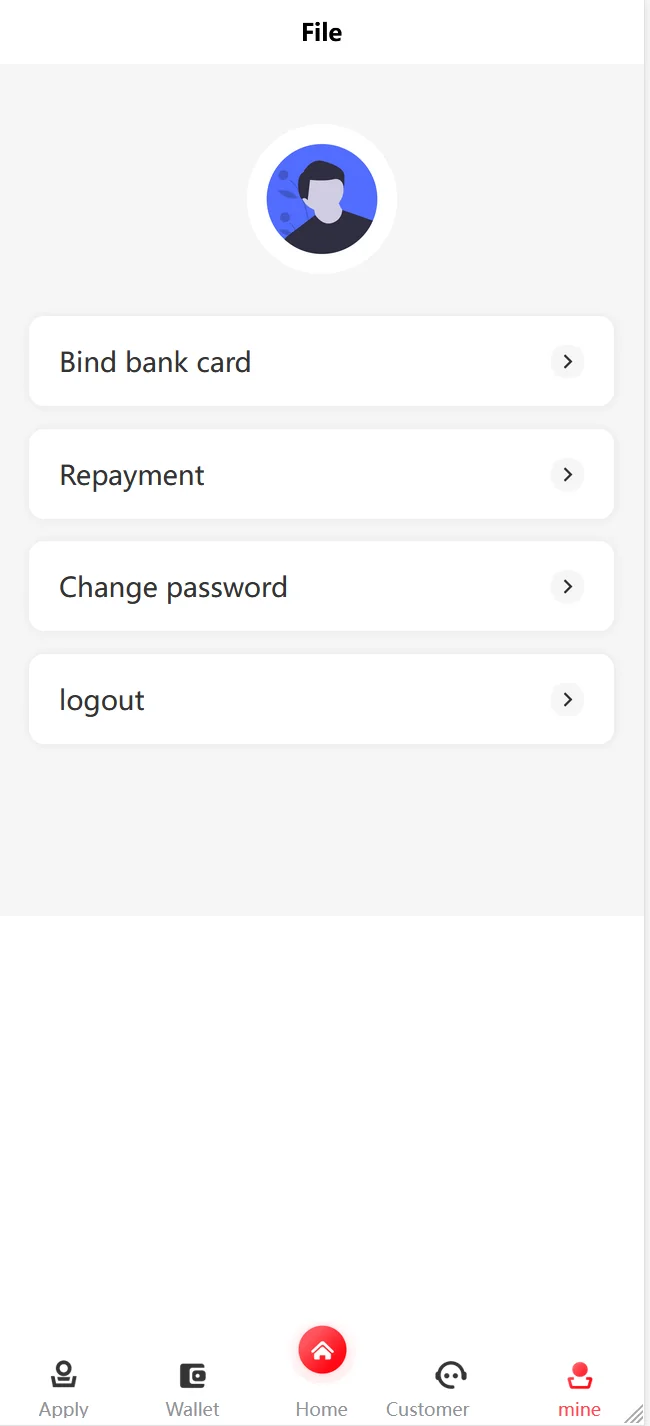Select the red mine profile icon
Image resolution: width=650 pixels, height=1426 pixels.
tap(579, 1376)
